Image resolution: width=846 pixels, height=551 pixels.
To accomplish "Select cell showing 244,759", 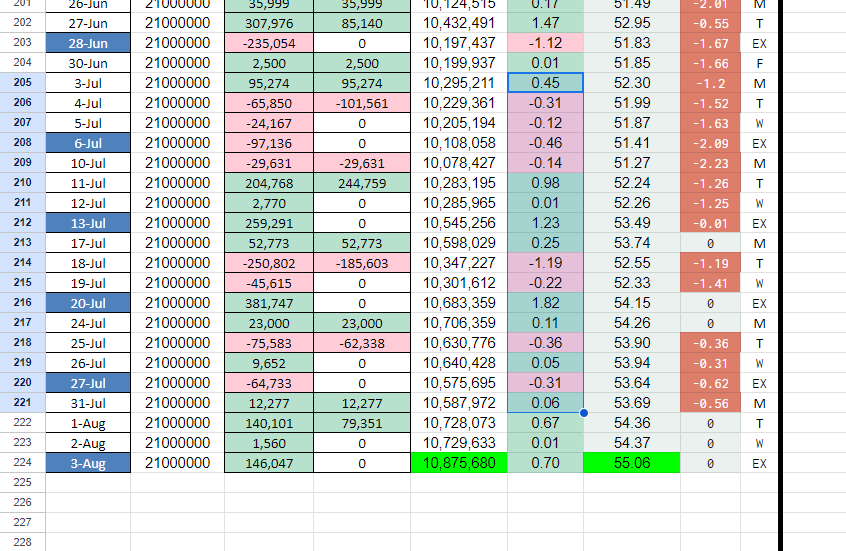I will pos(362,183).
